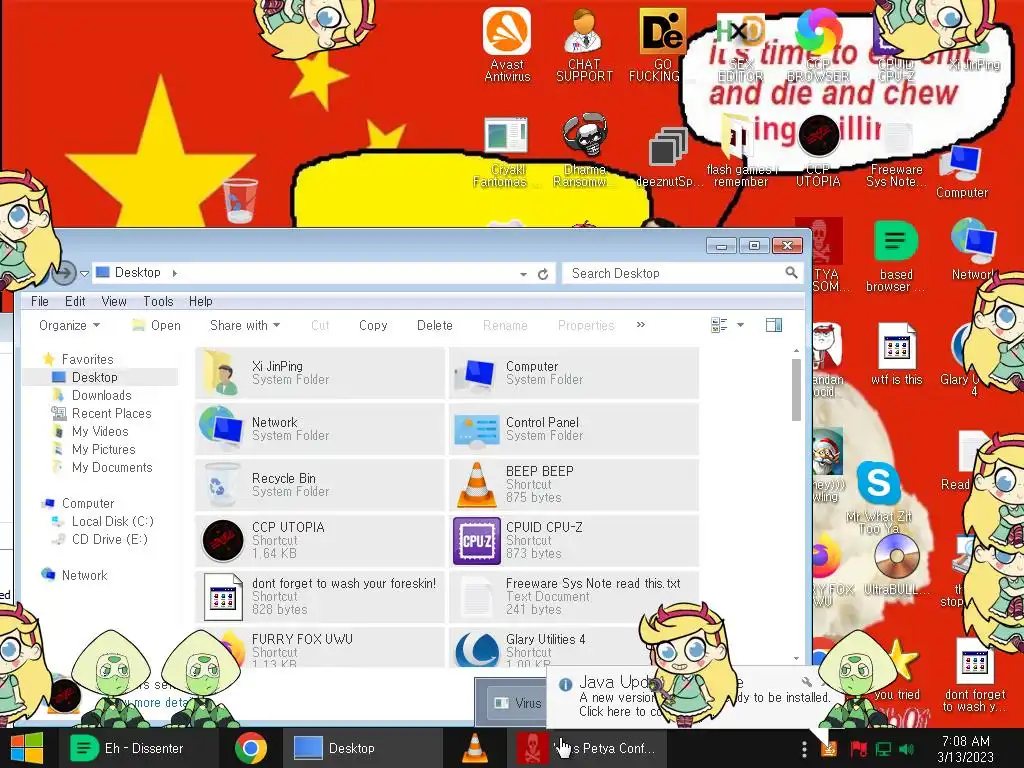Open the CCP UTOPIA desktop icon
Image resolution: width=1024 pixels, height=768 pixels.
(x=818, y=150)
